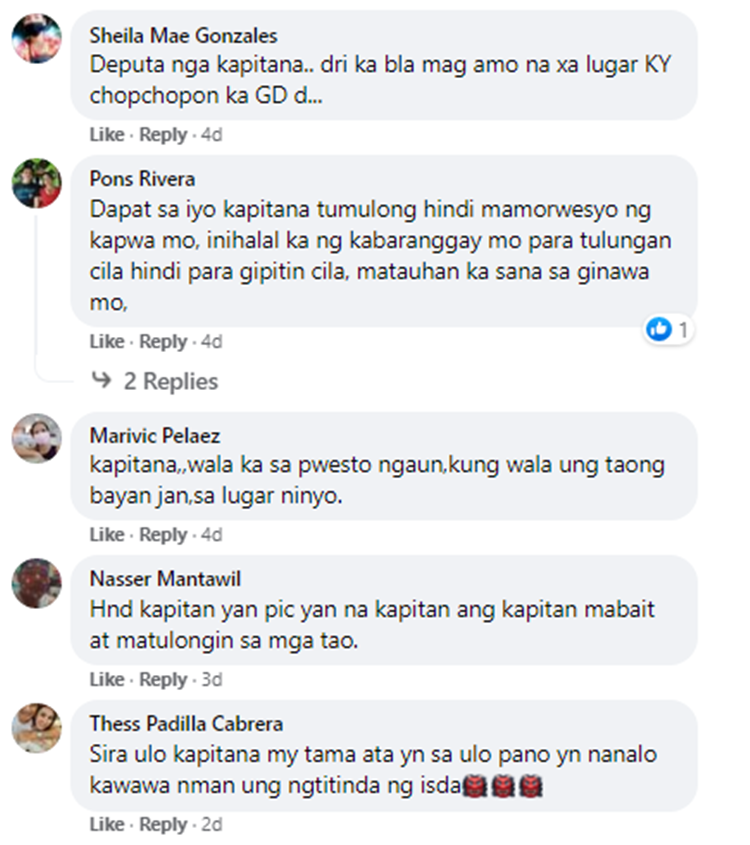Screen dimensions: 750x845
Task: Expand 2 Replies under Pons Rivera comment
Action: pos(170,381)
